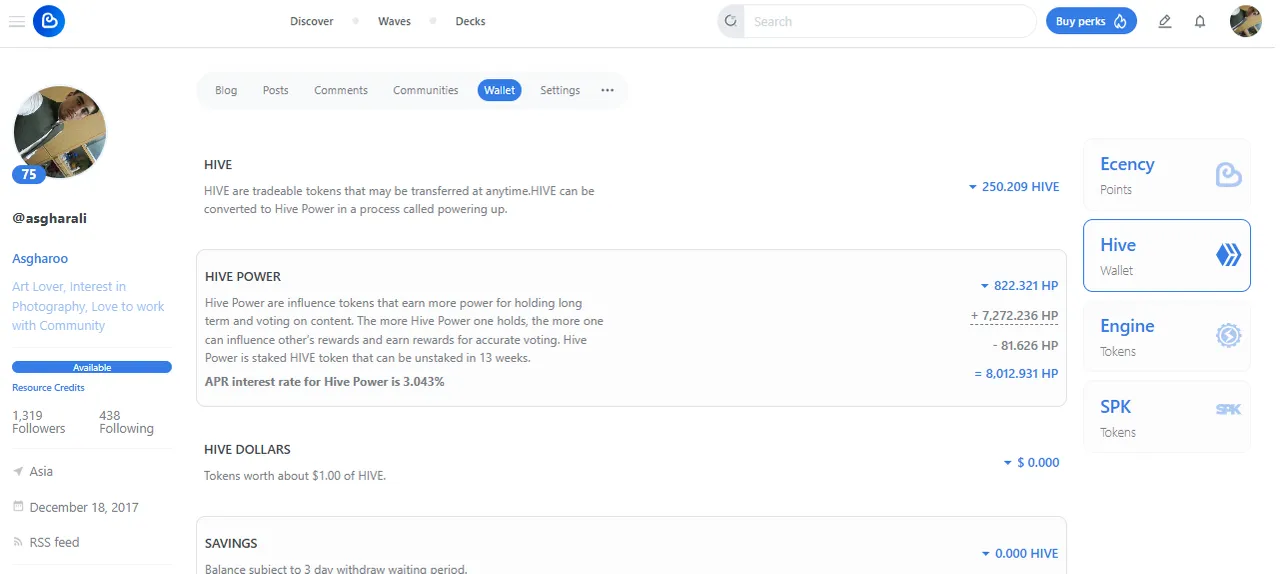Switch to the Posts tab
1280x574 pixels.
[275, 90]
